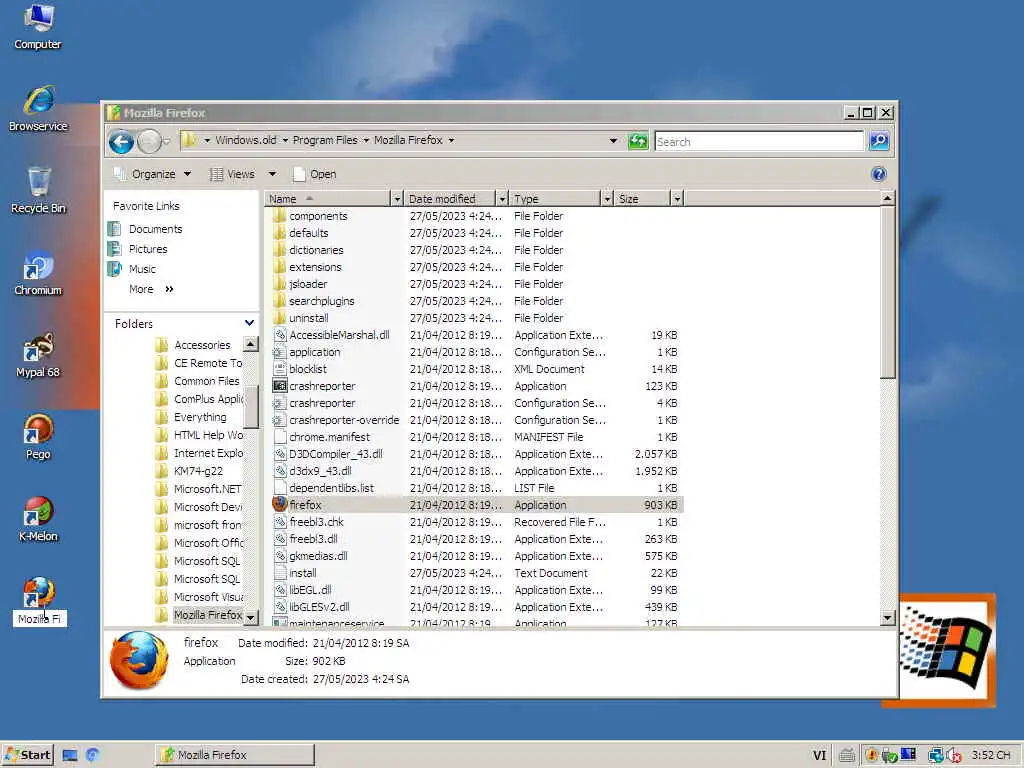
Task: Click the components folder icon
Action: tap(280, 216)
